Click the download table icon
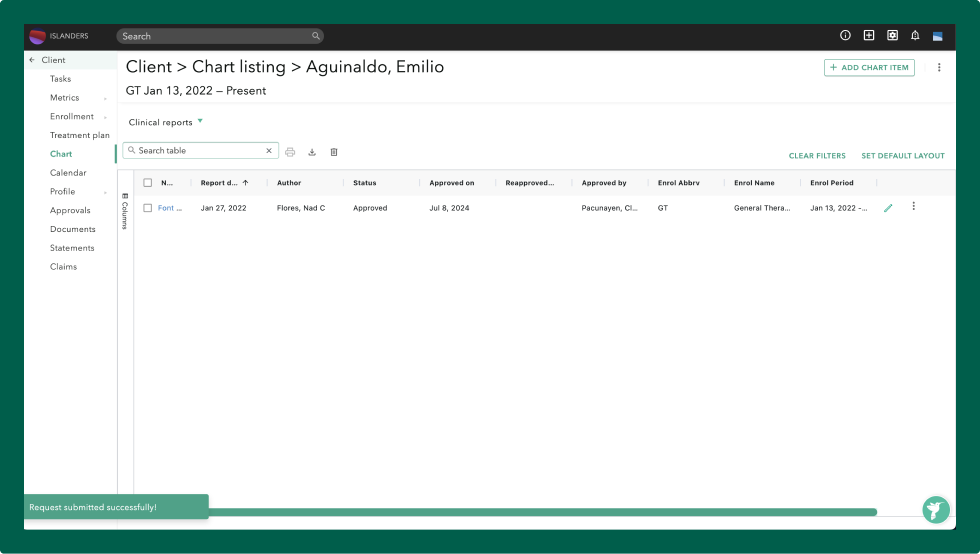The width and height of the screenshot is (980, 554). click(x=312, y=152)
